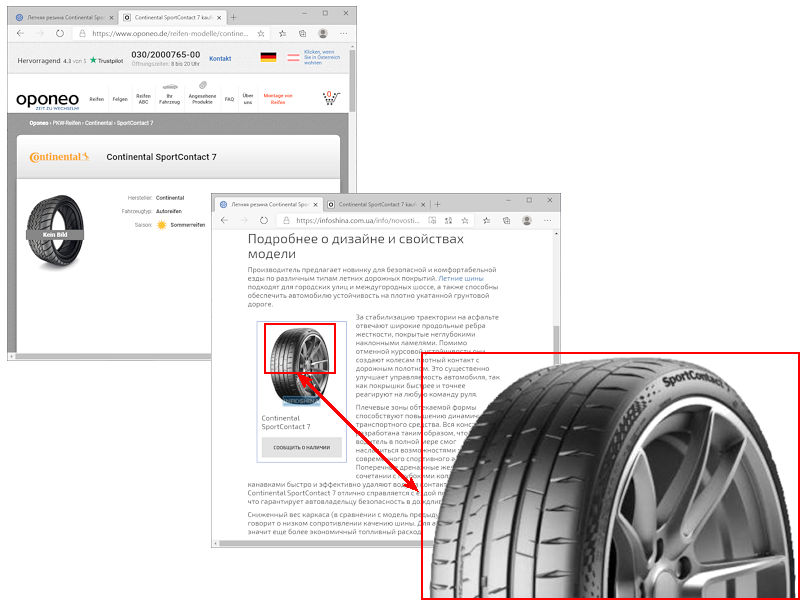This screenshot has width=800, height=600.
Task: Switch to Continental SportContact 7 tab in infoshina window
Action: click(x=376, y=205)
